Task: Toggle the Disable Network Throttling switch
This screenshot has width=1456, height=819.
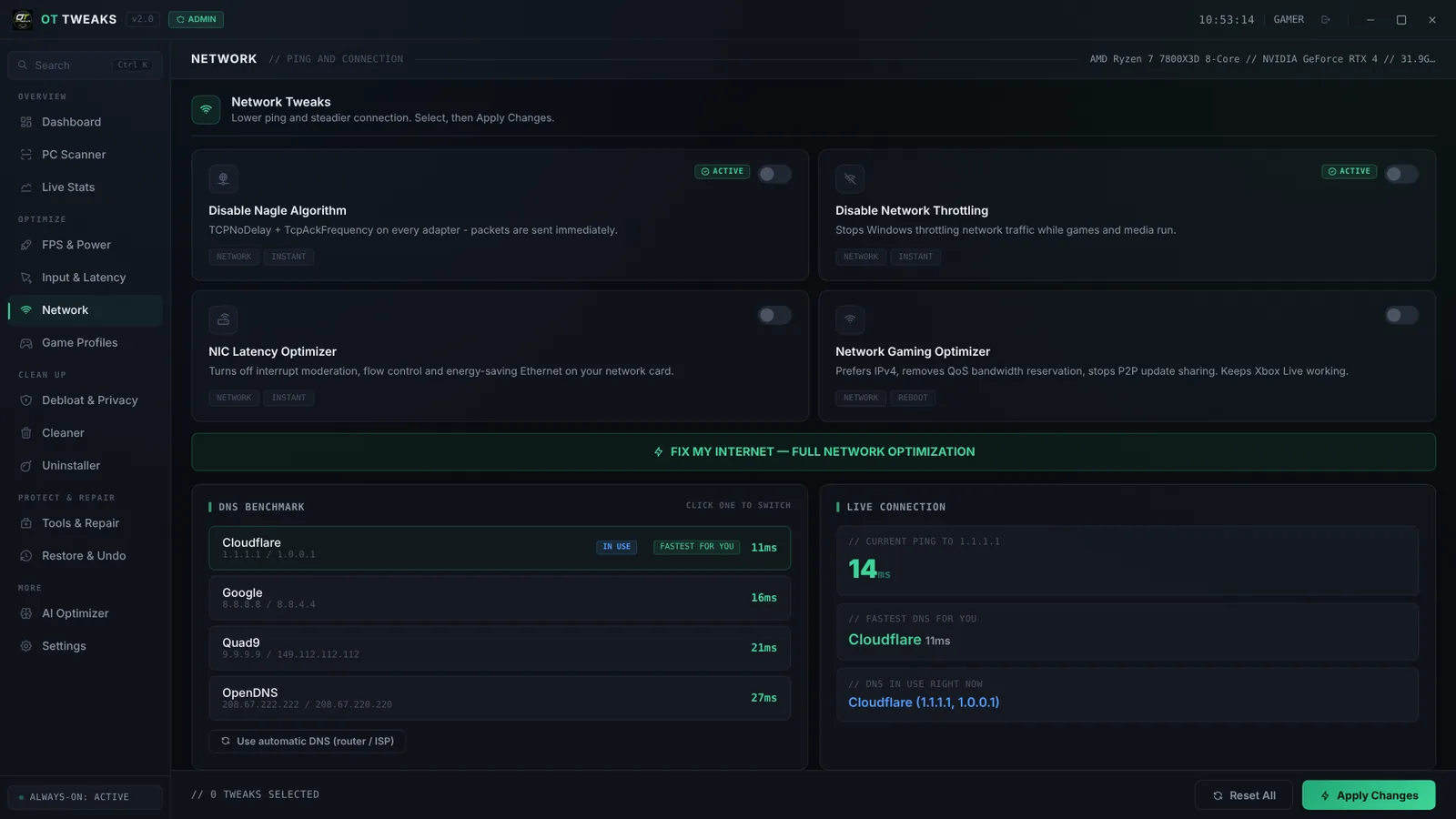Action: point(1401,174)
